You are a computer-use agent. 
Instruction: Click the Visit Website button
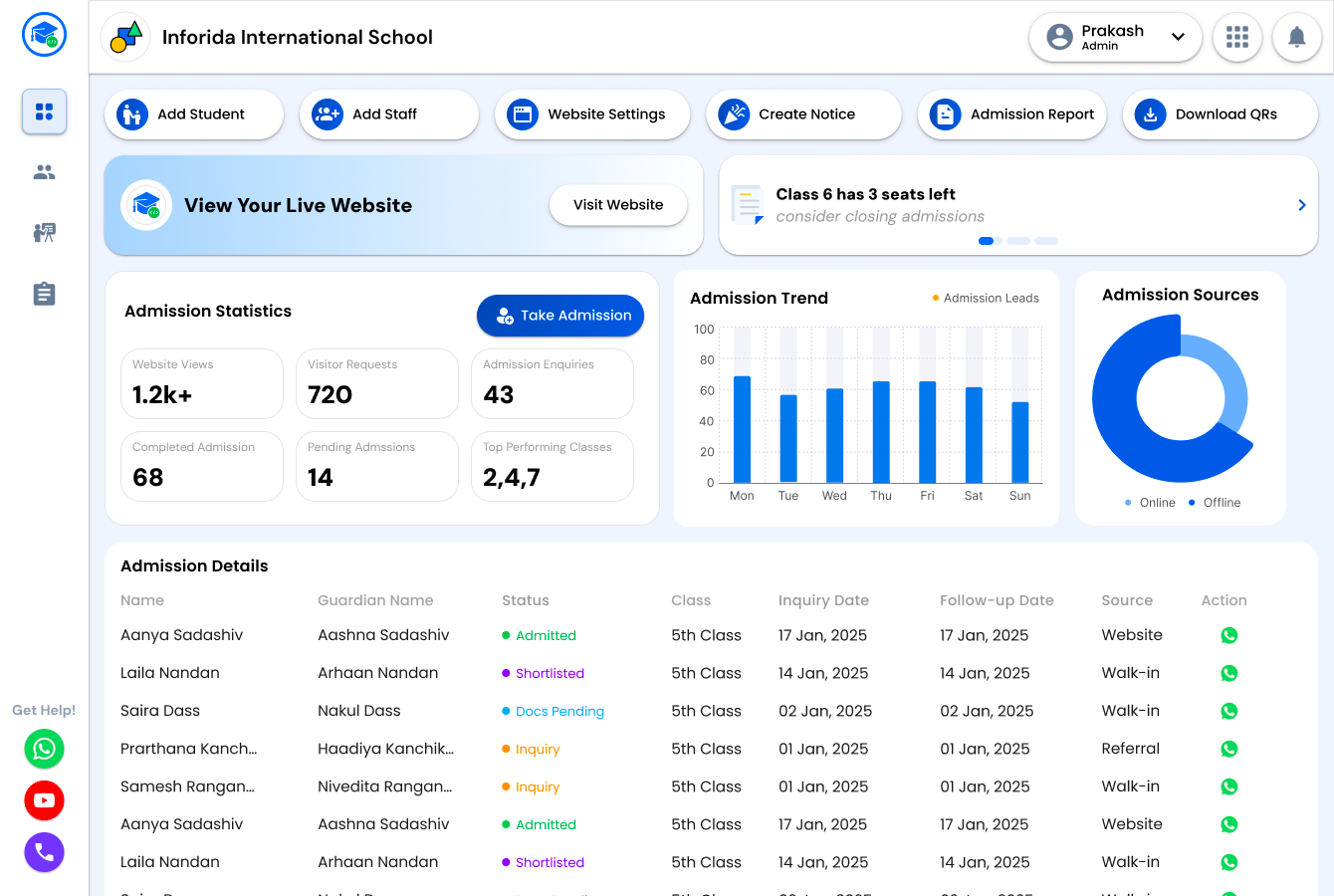click(617, 205)
